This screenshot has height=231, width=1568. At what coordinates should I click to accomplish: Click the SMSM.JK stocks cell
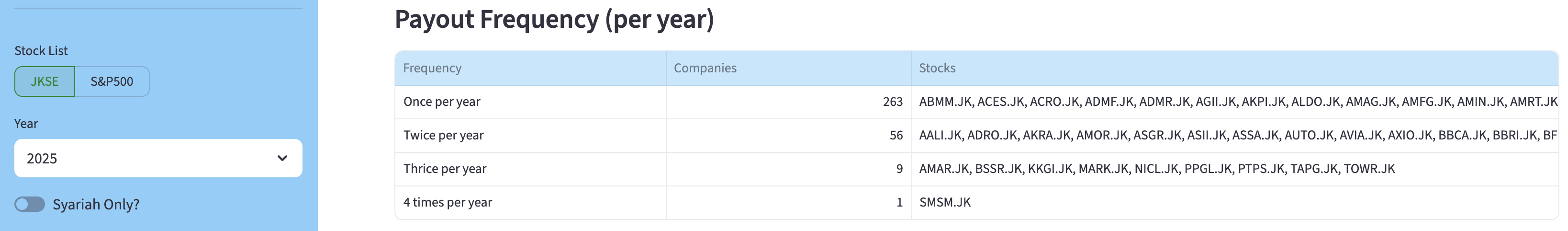(x=945, y=202)
